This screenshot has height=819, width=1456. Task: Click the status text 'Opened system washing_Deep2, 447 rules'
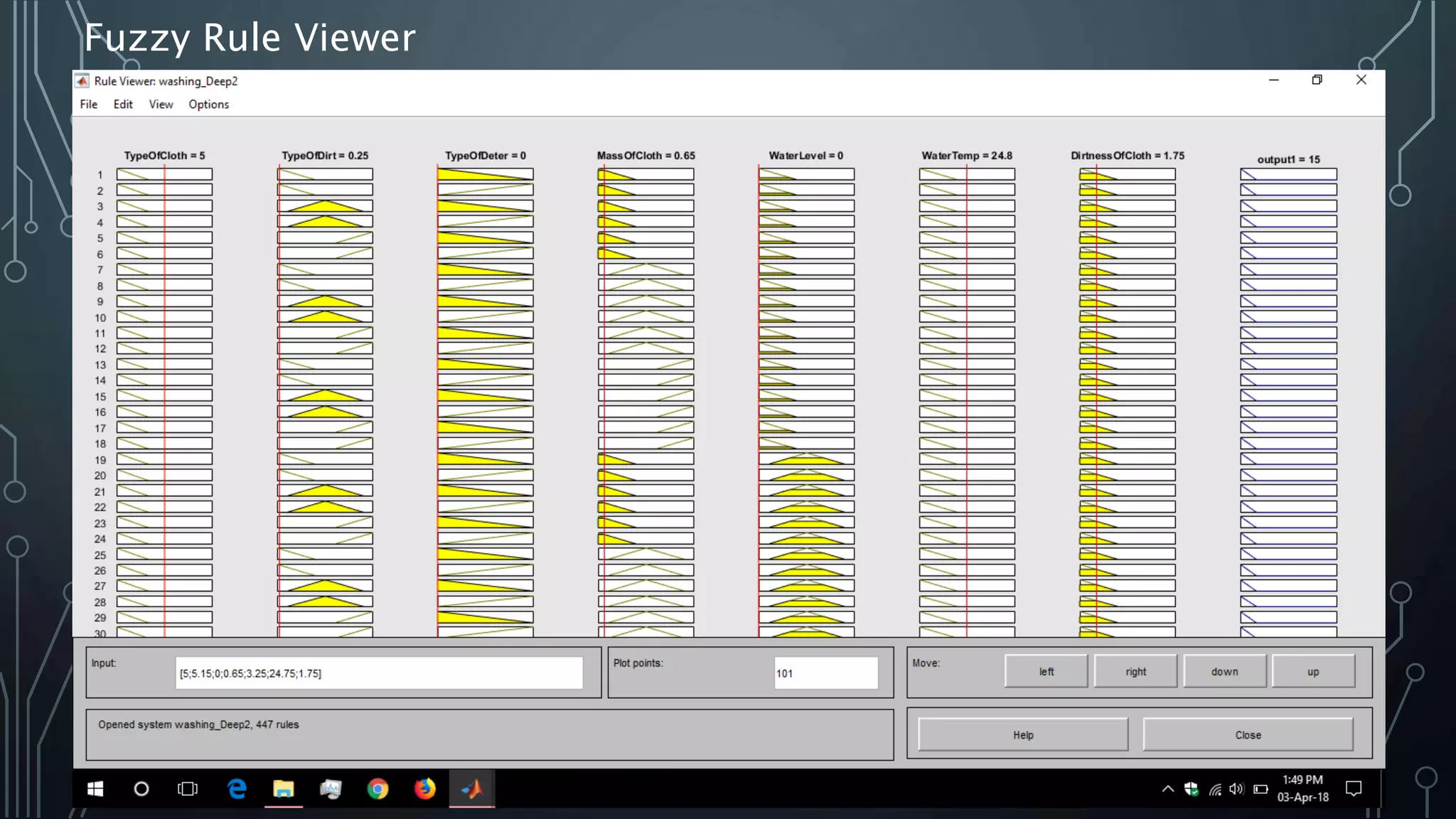tap(198, 724)
